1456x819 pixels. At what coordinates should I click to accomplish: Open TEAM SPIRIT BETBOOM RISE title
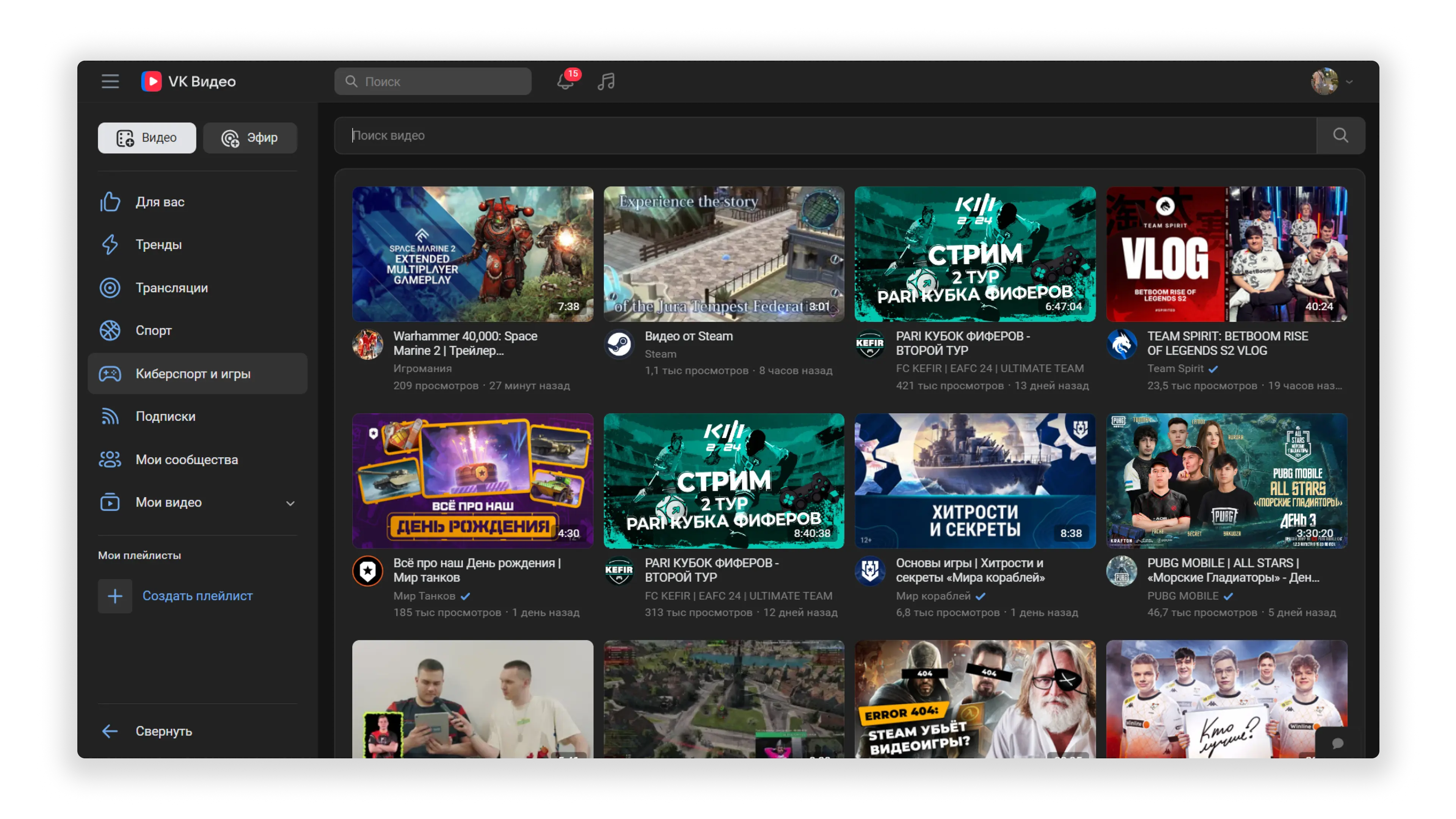(1227, 344)
